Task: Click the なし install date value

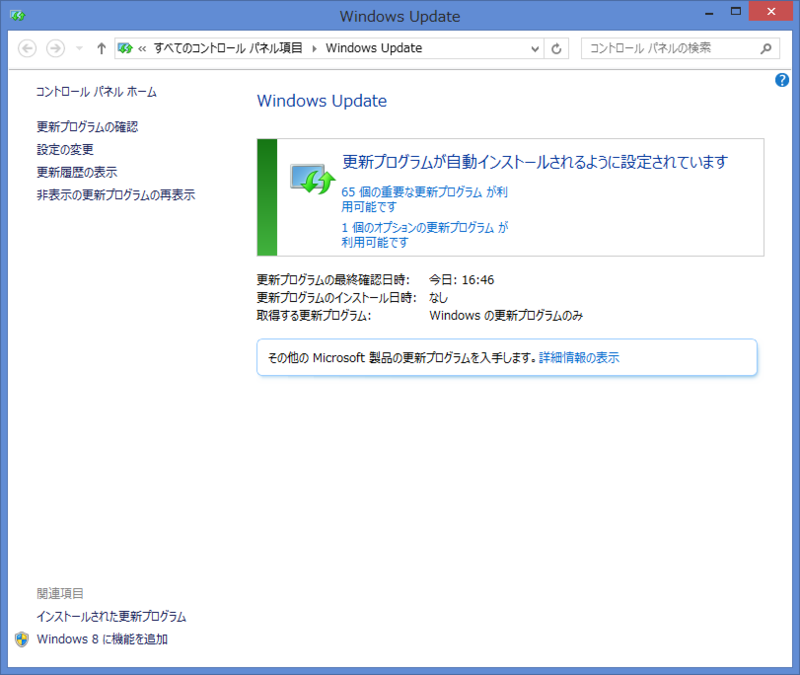Action: tap(438, 297)
